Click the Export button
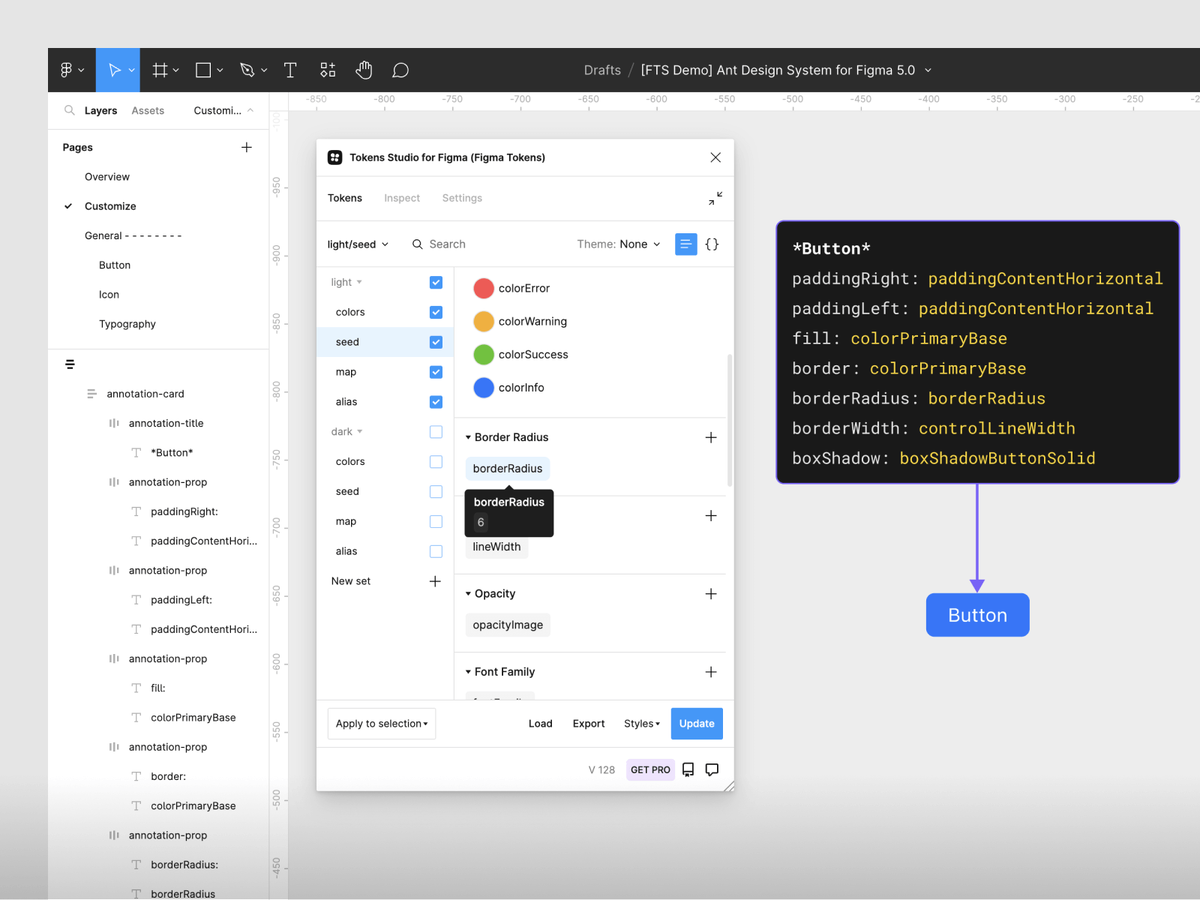The height and width of the screenshot is (900, 1200). coord(588,724)
